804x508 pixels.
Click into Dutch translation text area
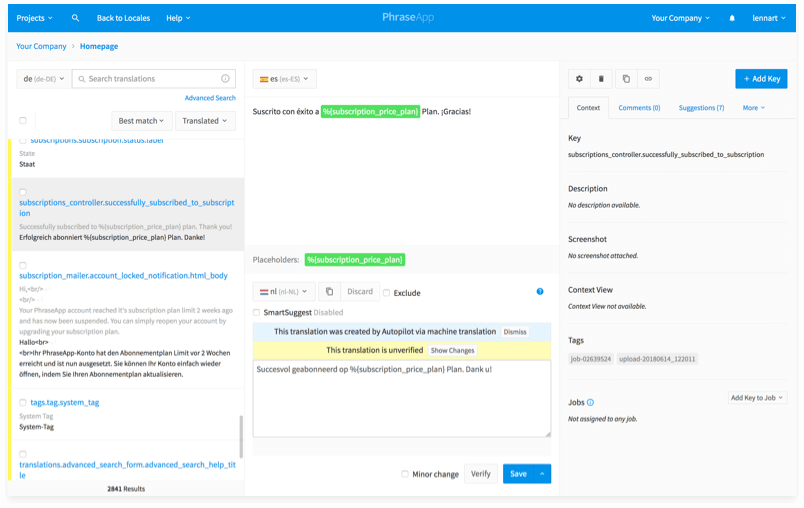pos(402,399)
